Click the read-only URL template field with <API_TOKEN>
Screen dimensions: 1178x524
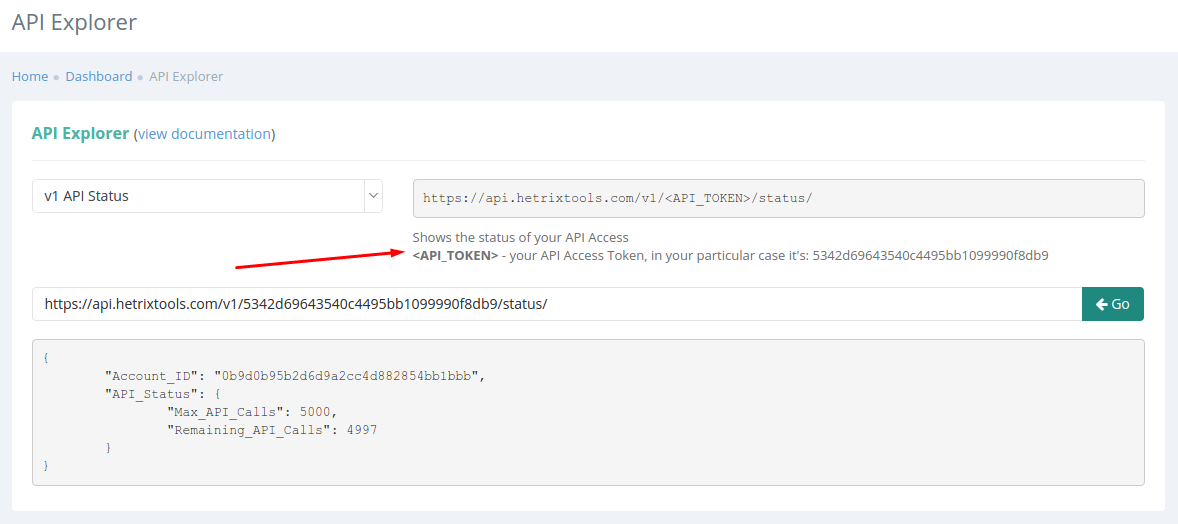click(778, 198)
